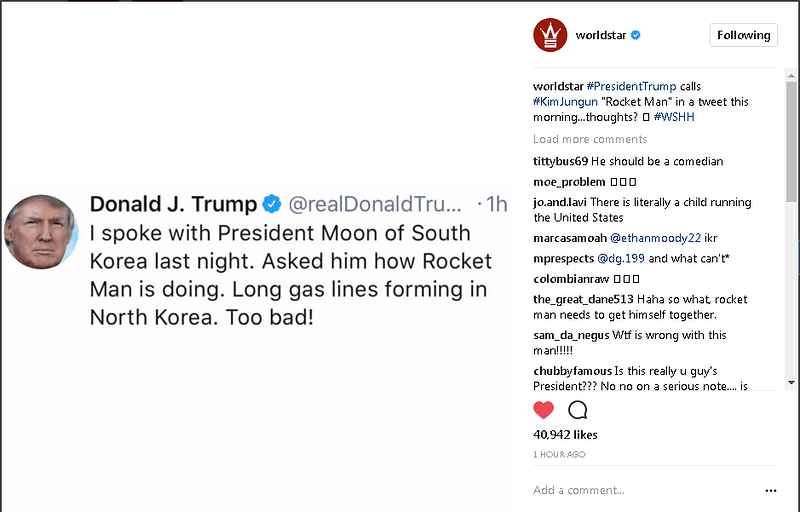The image size is (800, 512).
Task: Toggle the Following button
Action: coord(743,35)
